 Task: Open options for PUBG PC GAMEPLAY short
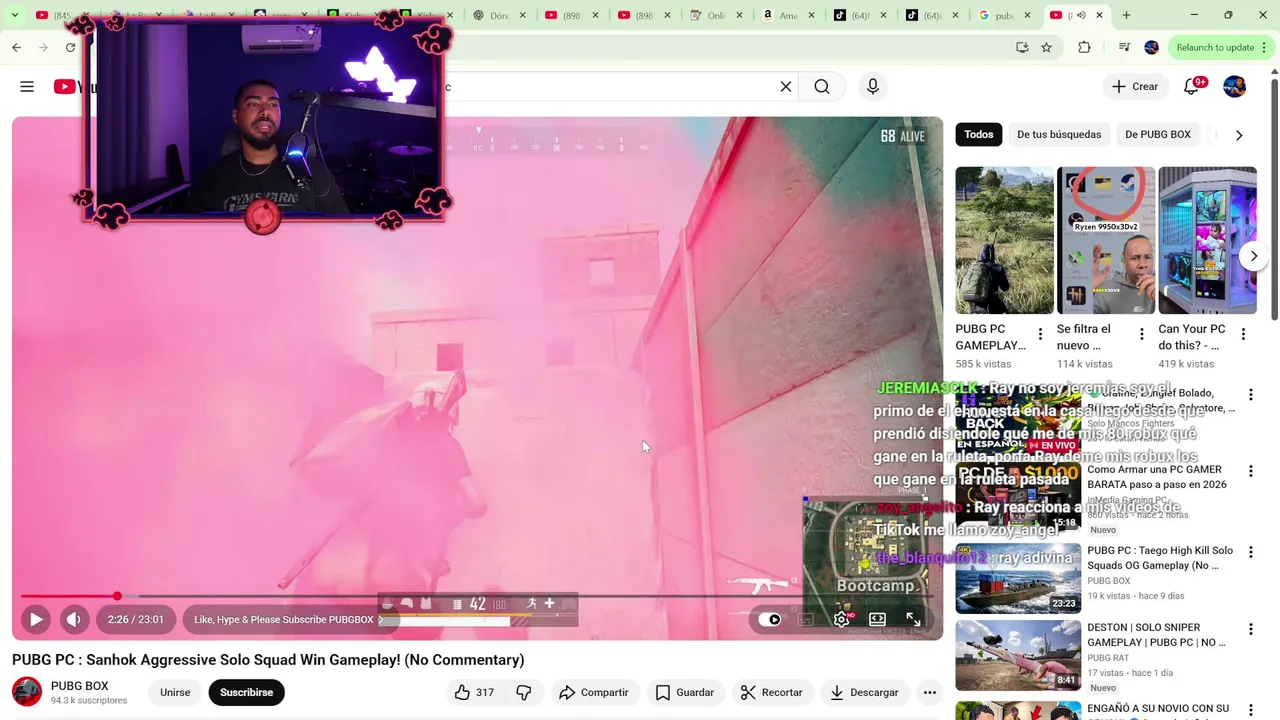pyautogui.click(x=1040, y=334)
